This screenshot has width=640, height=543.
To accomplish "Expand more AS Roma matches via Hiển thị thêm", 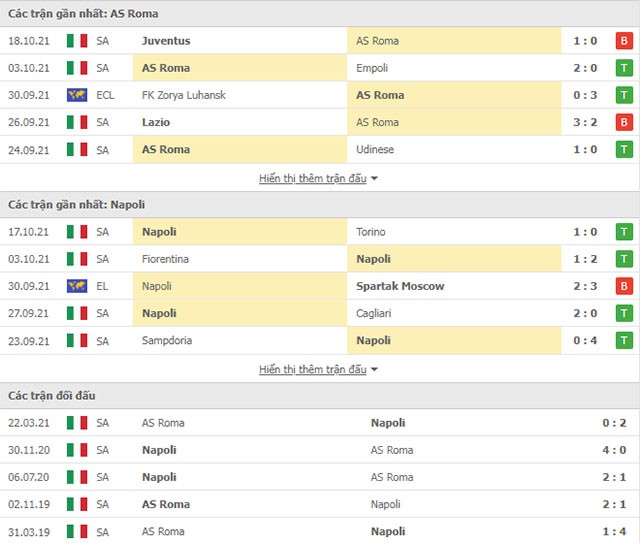I will (x=313, y=178).
